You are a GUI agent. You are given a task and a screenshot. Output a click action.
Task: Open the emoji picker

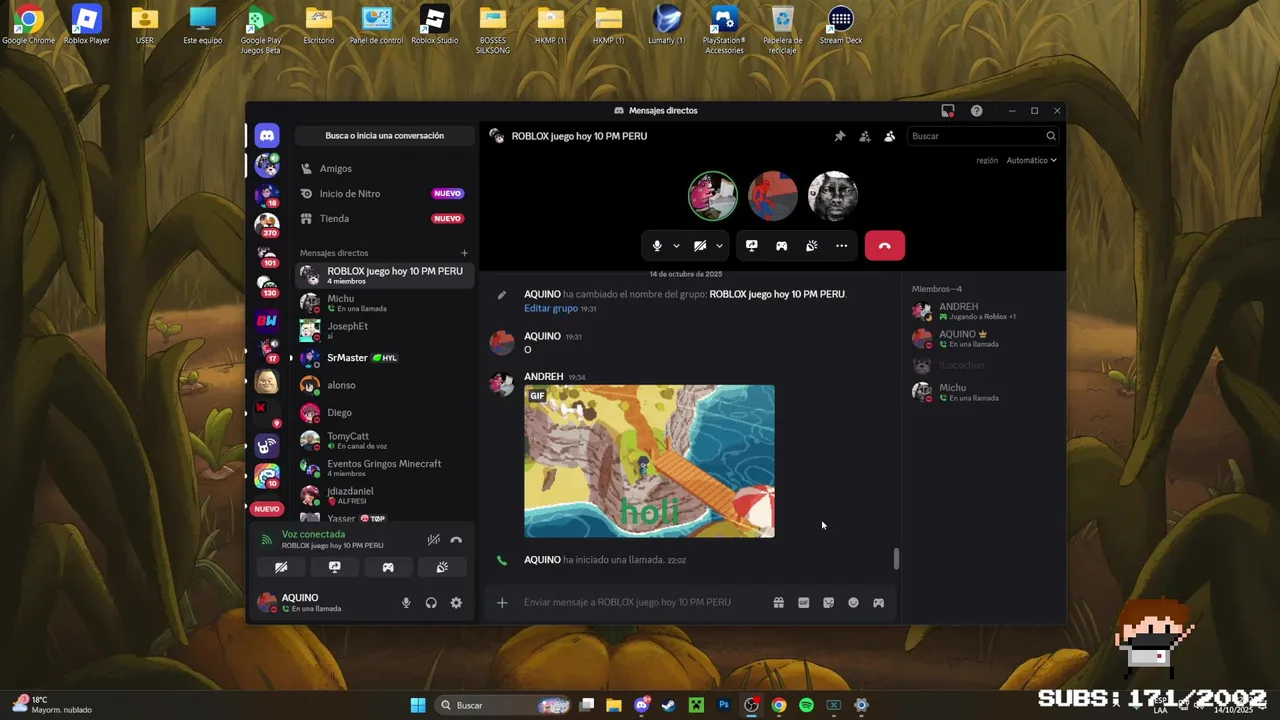(x=853, y=603)
